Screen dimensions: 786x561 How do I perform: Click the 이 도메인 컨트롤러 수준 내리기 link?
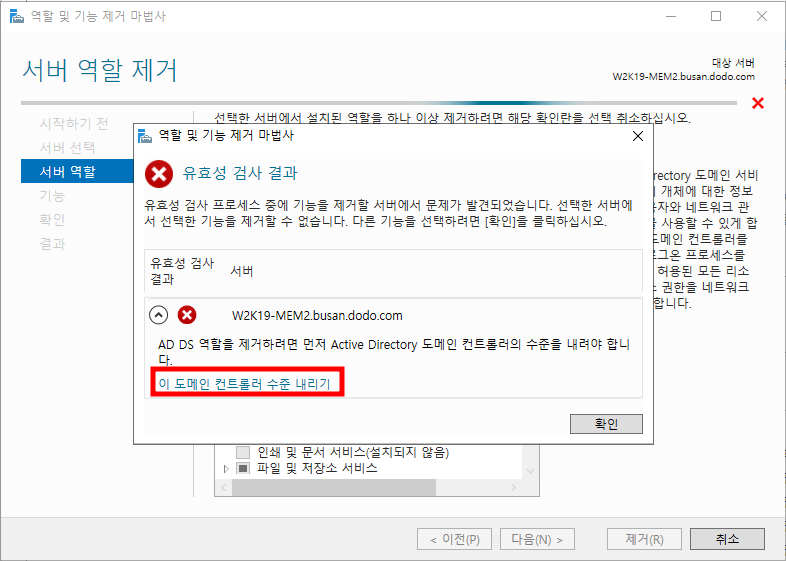pyautogui.click(x=245, y=384)
